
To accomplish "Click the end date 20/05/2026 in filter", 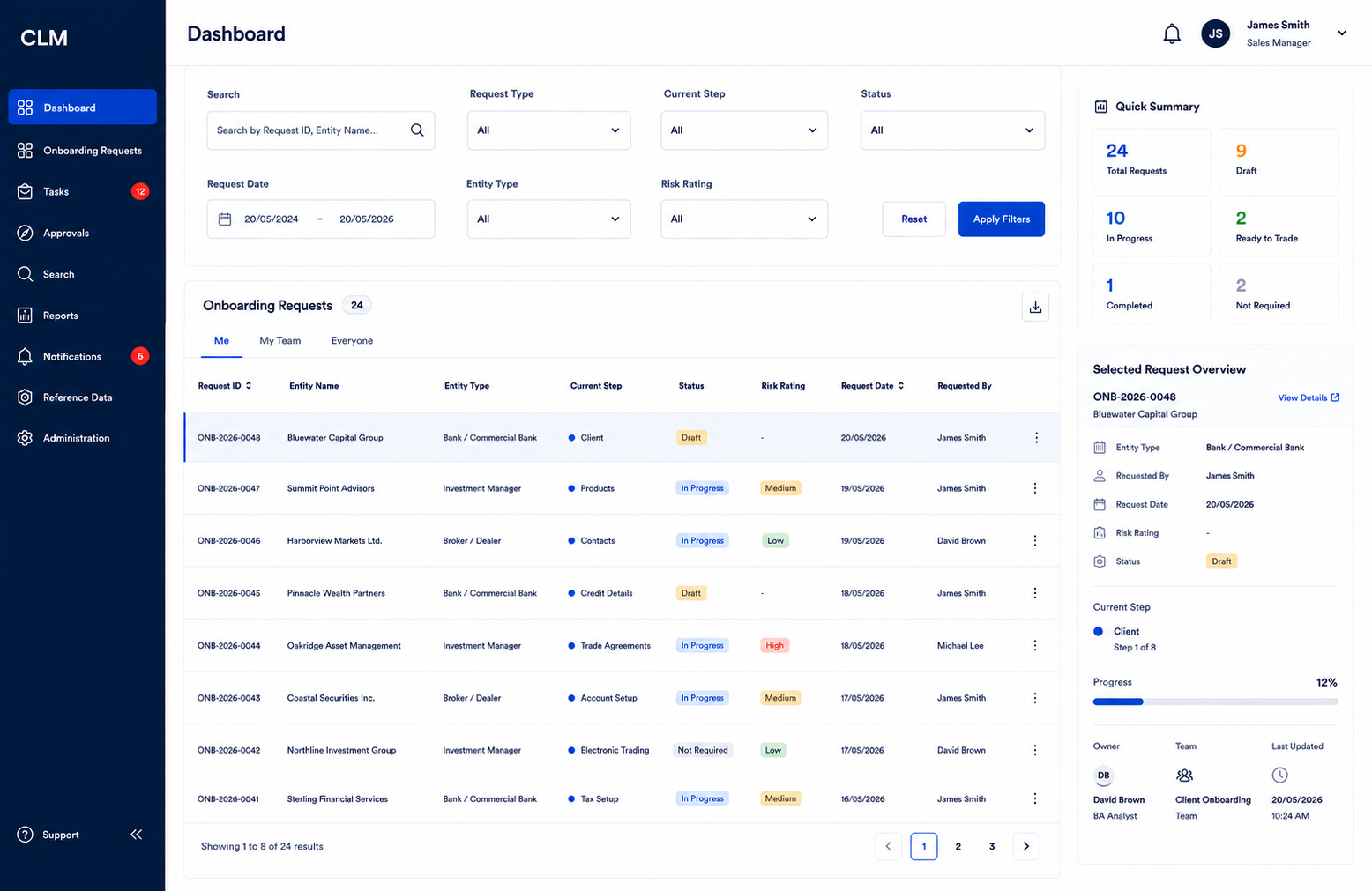I will click(x=367, y=219).
